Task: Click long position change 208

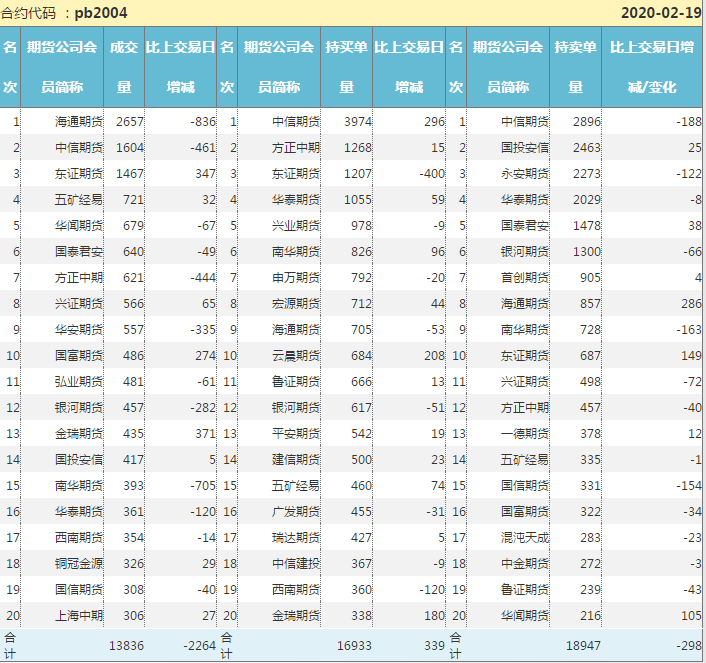Action: (434, 356)
